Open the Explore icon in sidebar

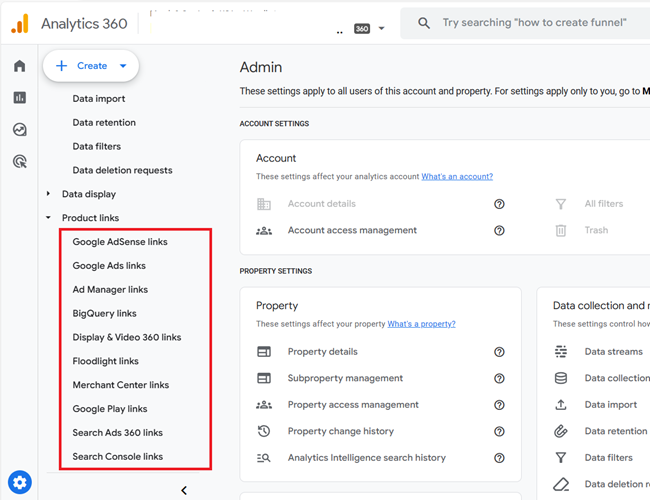pos(19,129)
